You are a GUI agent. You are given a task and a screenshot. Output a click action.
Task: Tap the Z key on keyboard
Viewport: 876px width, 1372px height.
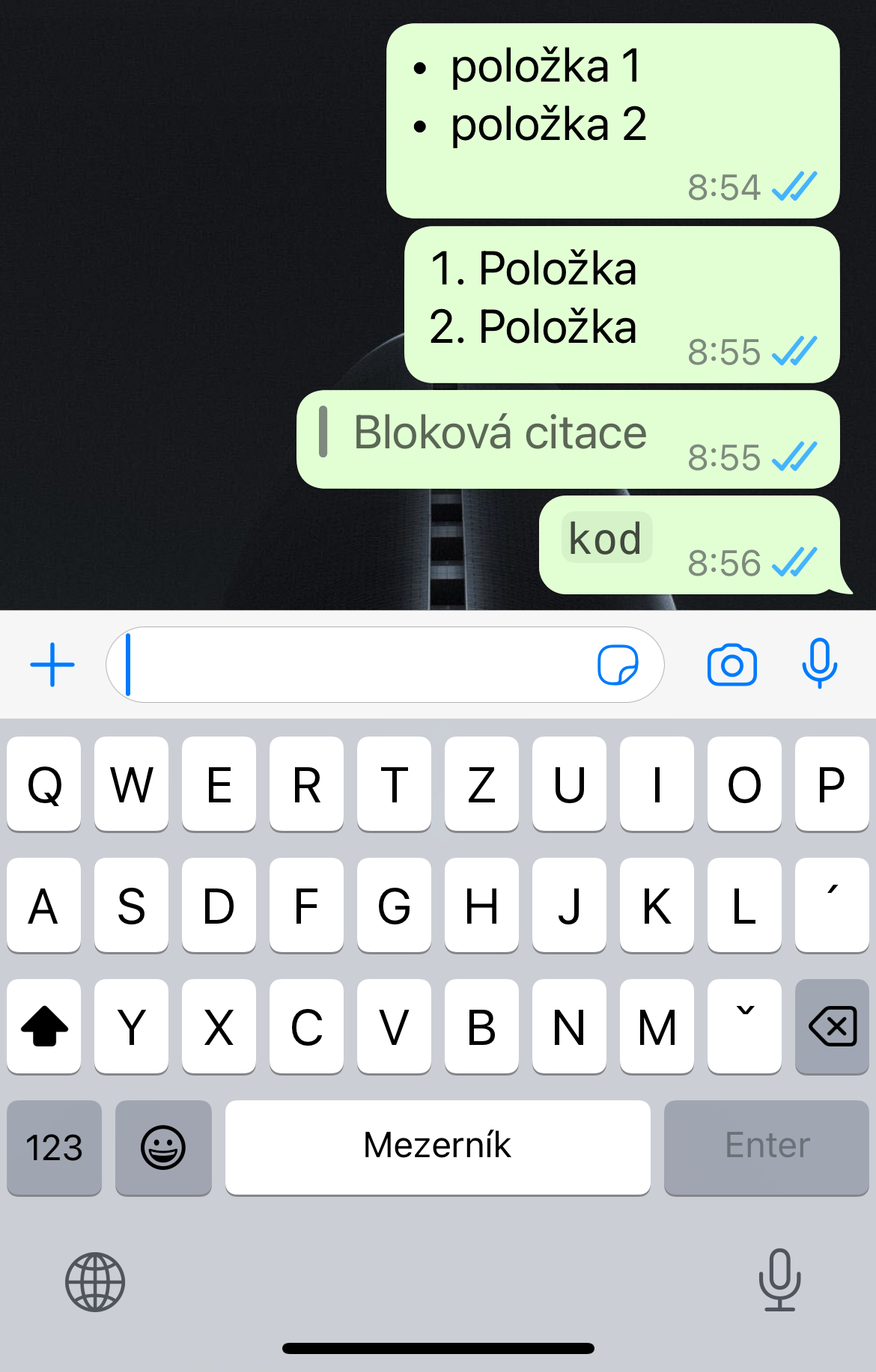tap(481, 784)
